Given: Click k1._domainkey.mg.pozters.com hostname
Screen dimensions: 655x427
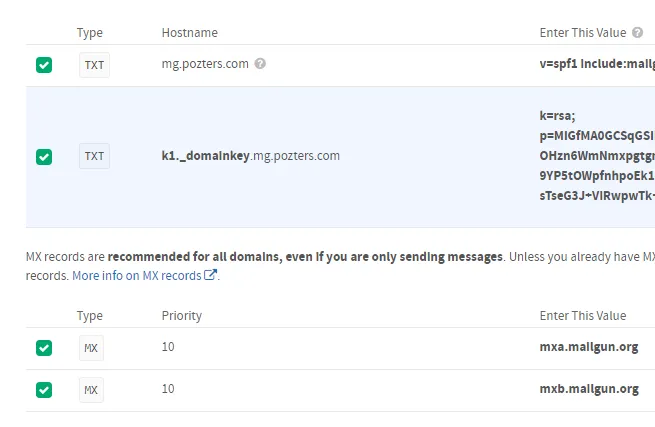Looking at the screenshot, I should 251,156.
